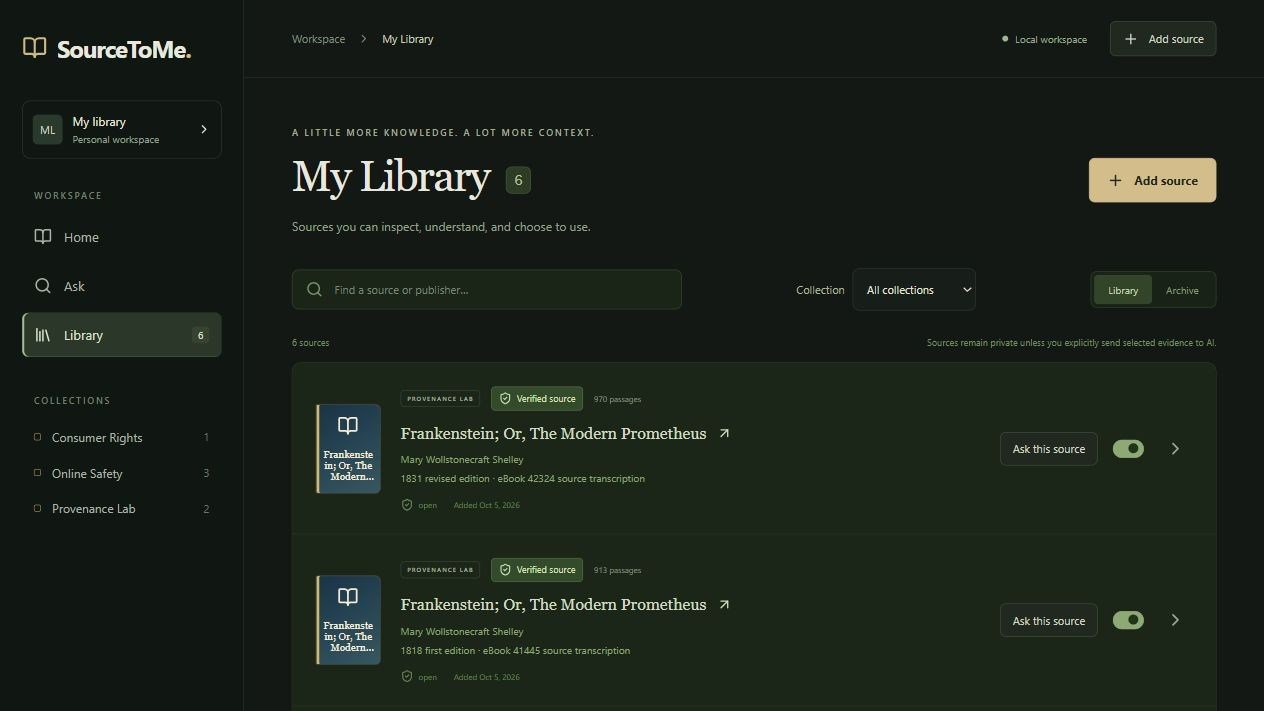The image size is (1264, 711).
Task: Click the 6 sources count text
Action: coord(310,343)
